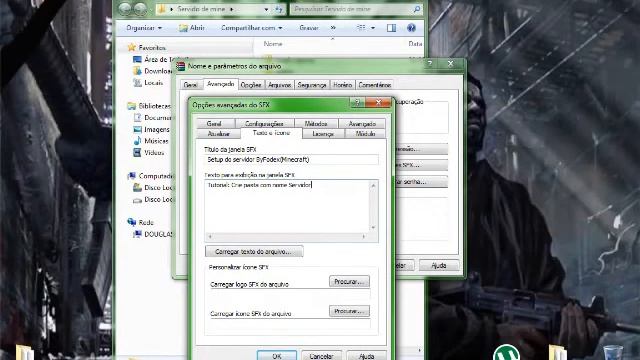Open Locais in the Explorer sidebar

pos(148,83)
